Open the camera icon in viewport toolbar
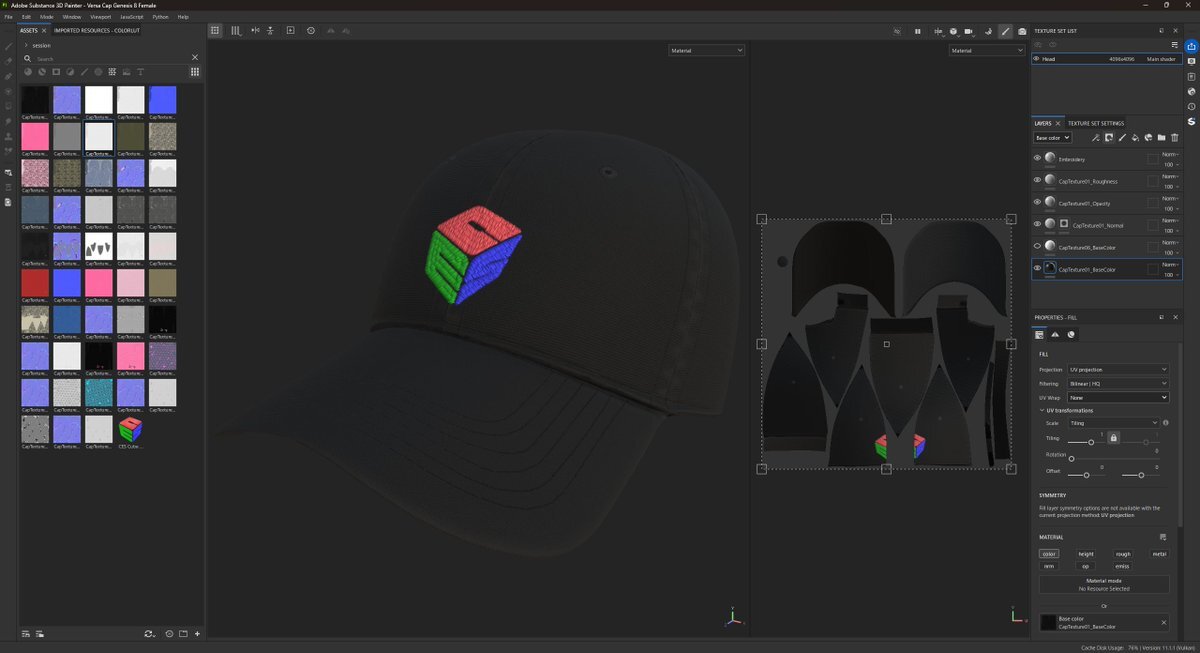This screenshot has width=1200, height=653. click(x=970, y=31)
